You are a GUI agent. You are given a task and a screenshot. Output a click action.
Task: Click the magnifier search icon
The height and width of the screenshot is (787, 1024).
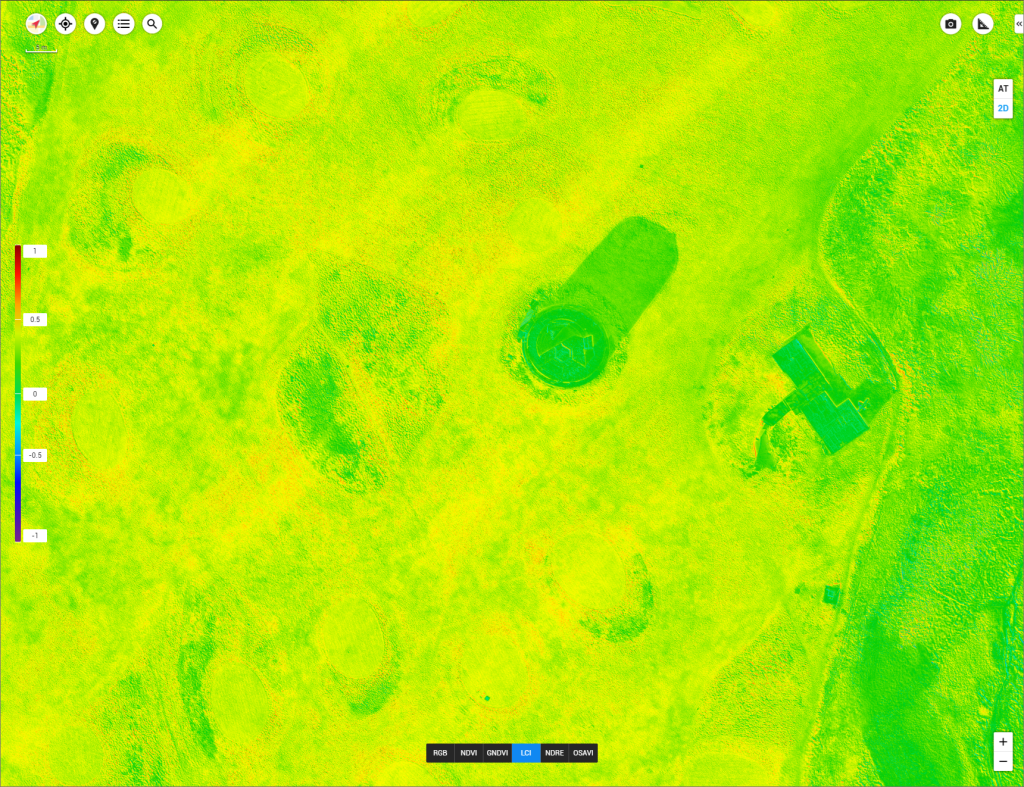(x=152, y=24)
